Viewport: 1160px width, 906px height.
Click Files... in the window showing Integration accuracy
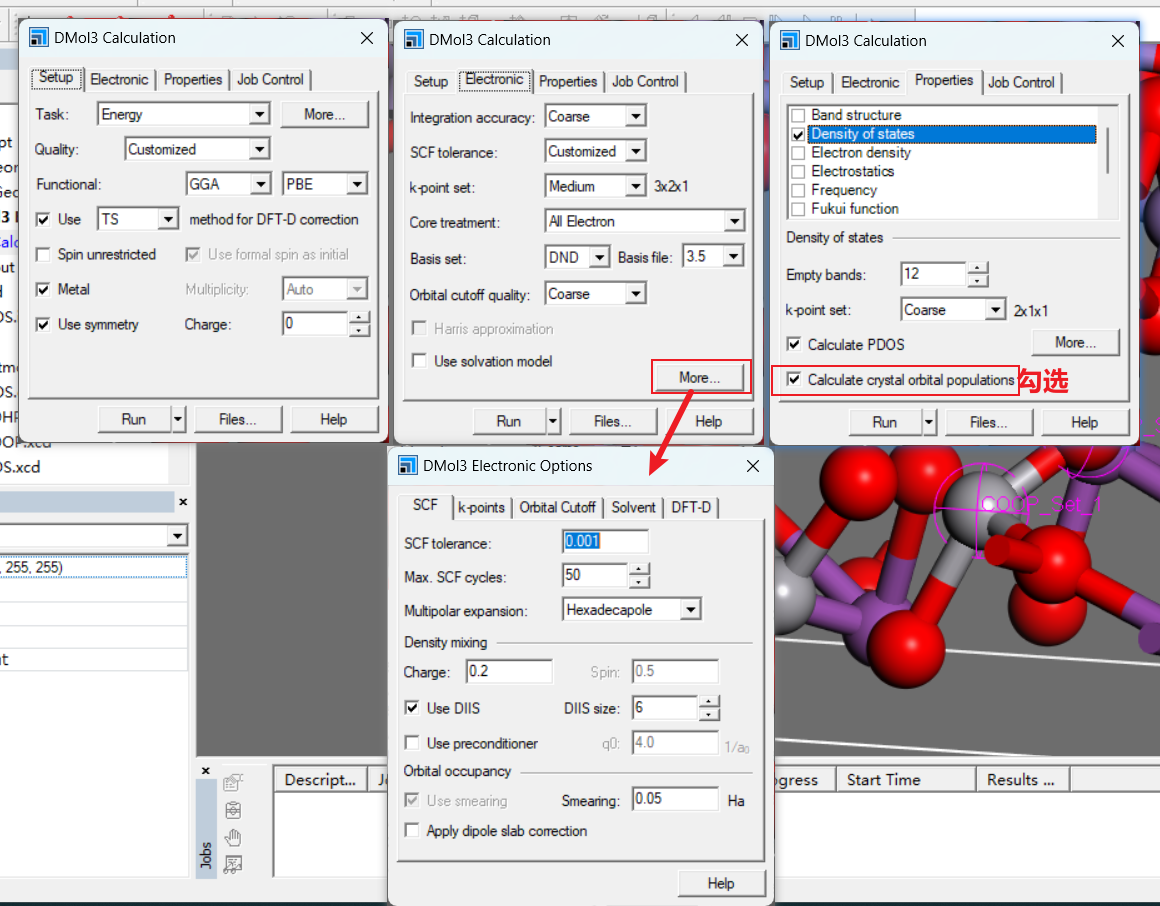point(613,422)
